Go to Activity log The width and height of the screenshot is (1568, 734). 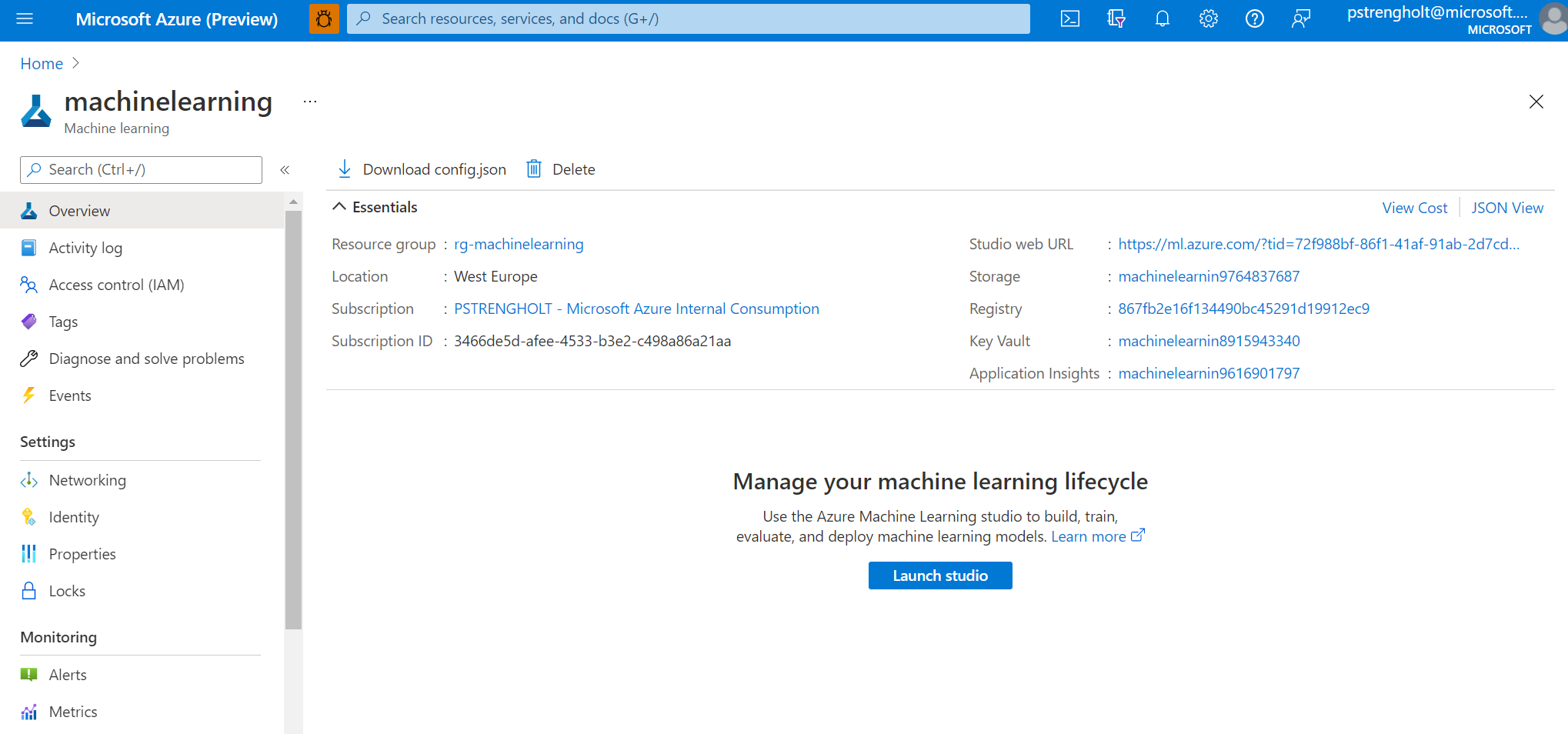coord(85,248)
